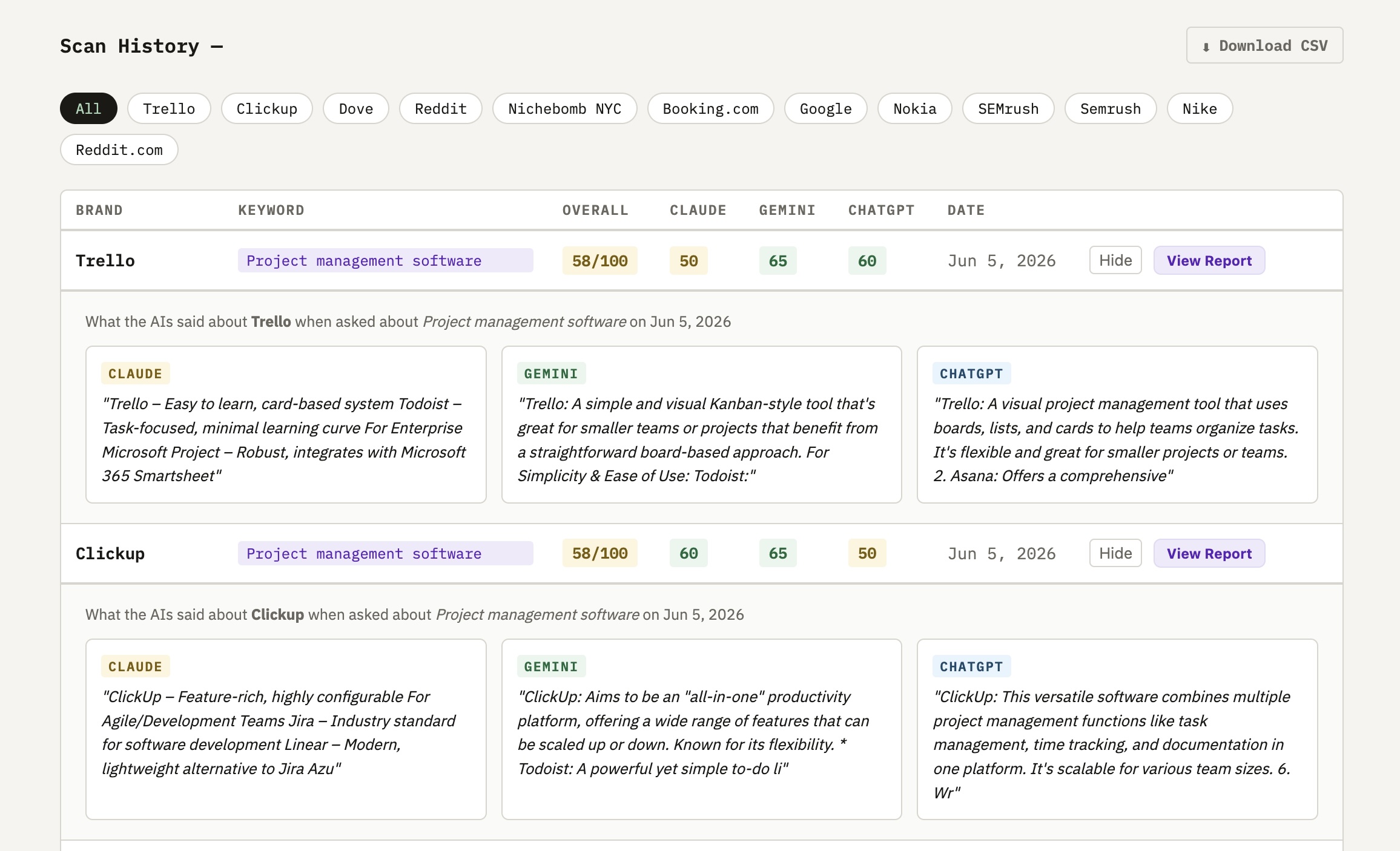The image size is (1400, 851).
Task: Click the Trello brand name cell
Action: pyautogui.click(x=105, y=261)
